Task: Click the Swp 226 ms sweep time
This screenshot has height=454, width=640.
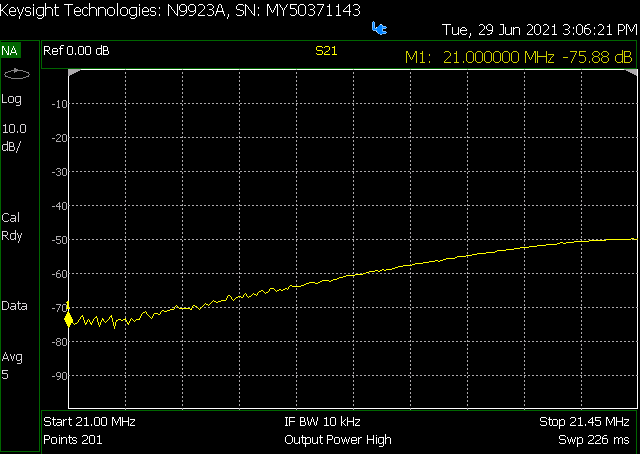Action: point(594,440)
